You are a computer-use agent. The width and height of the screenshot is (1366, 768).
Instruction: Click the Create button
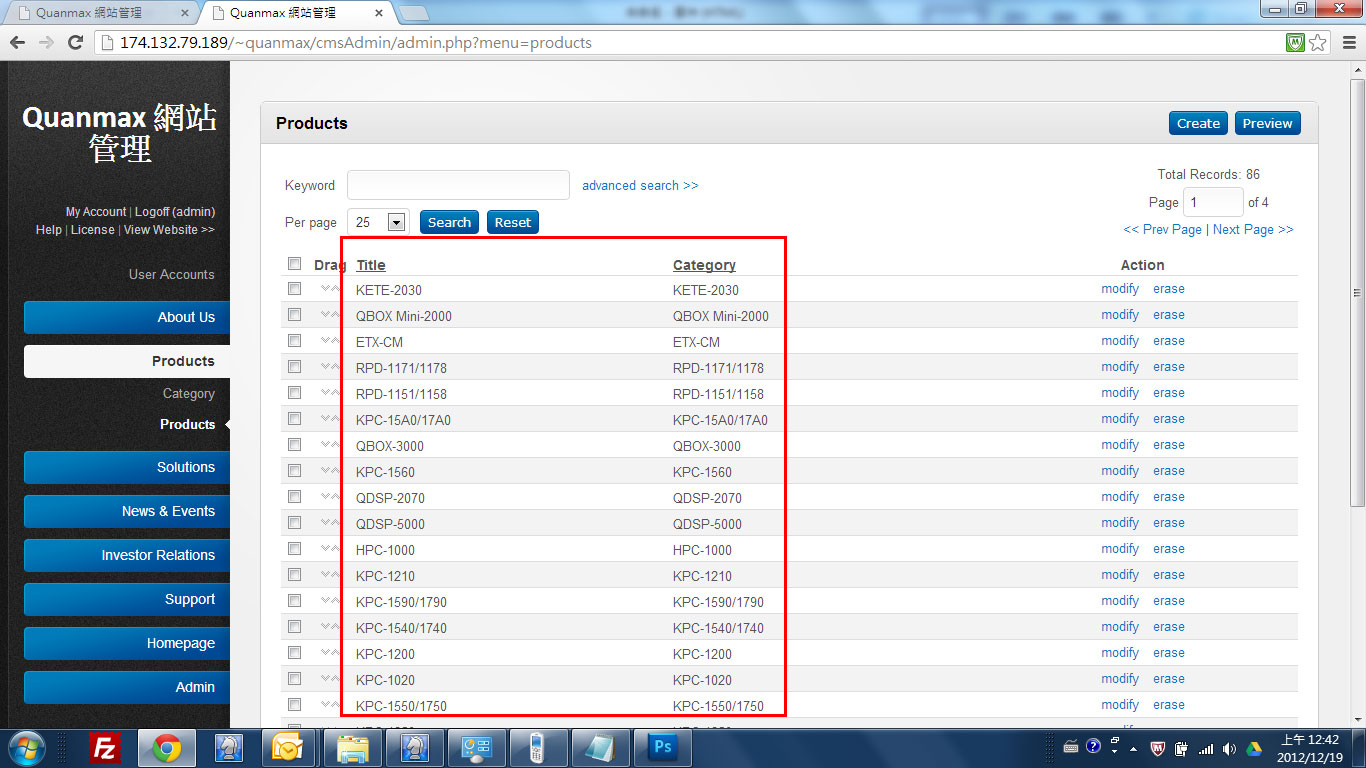click(x=1198, y=123)
